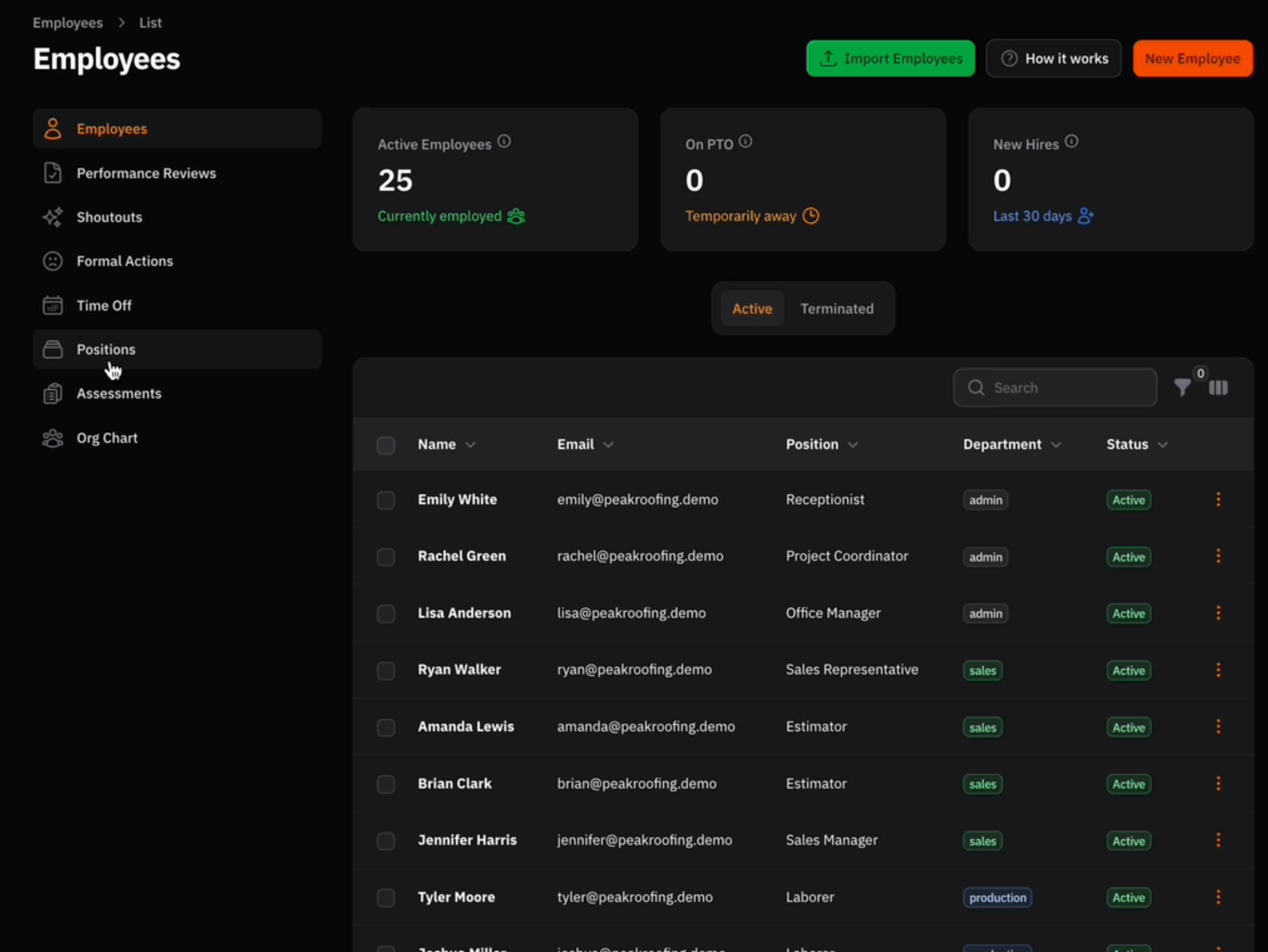
Task: Open Emily White's three-dot row menu
Action: tap(1218, 500)
